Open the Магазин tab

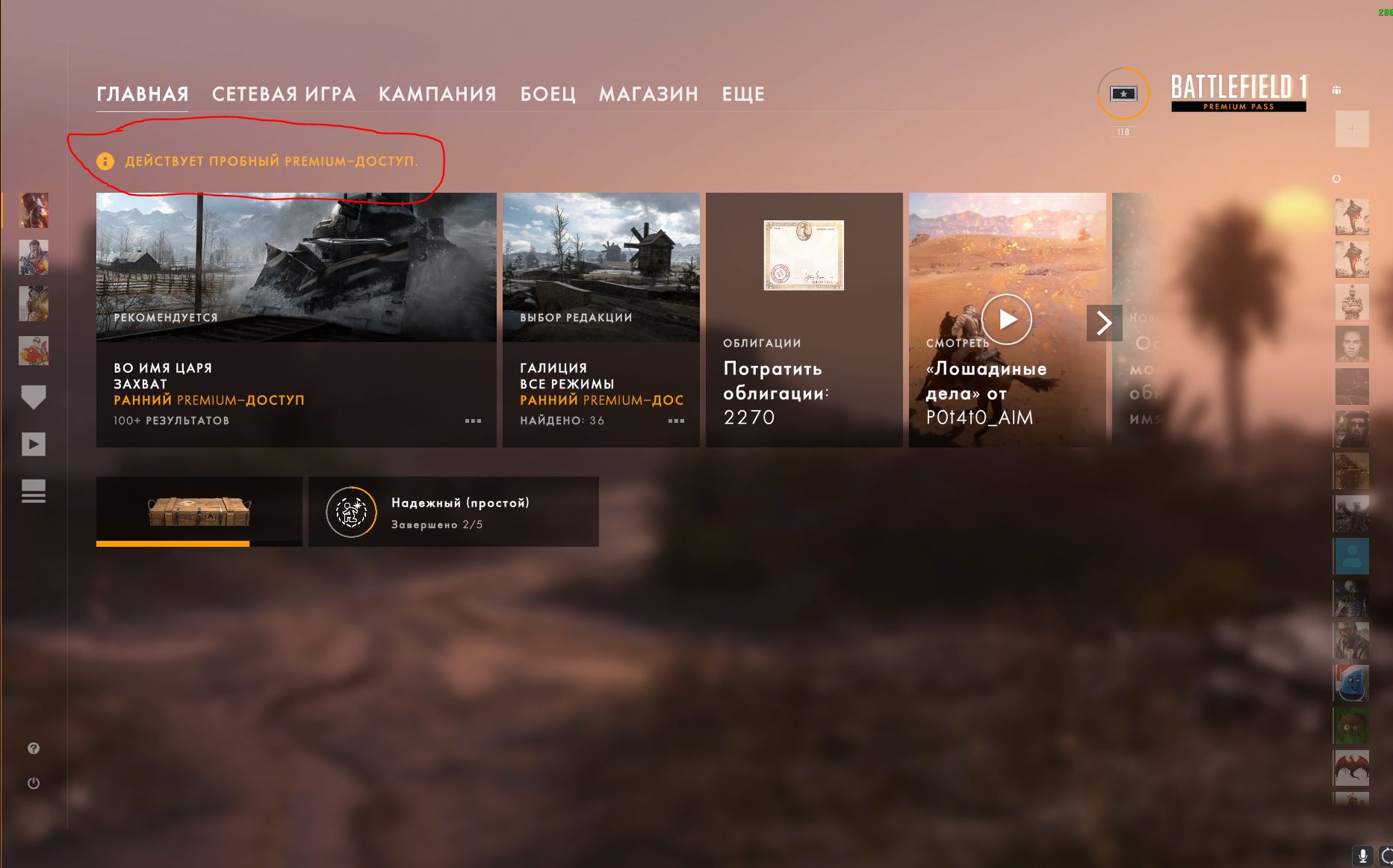648,94
